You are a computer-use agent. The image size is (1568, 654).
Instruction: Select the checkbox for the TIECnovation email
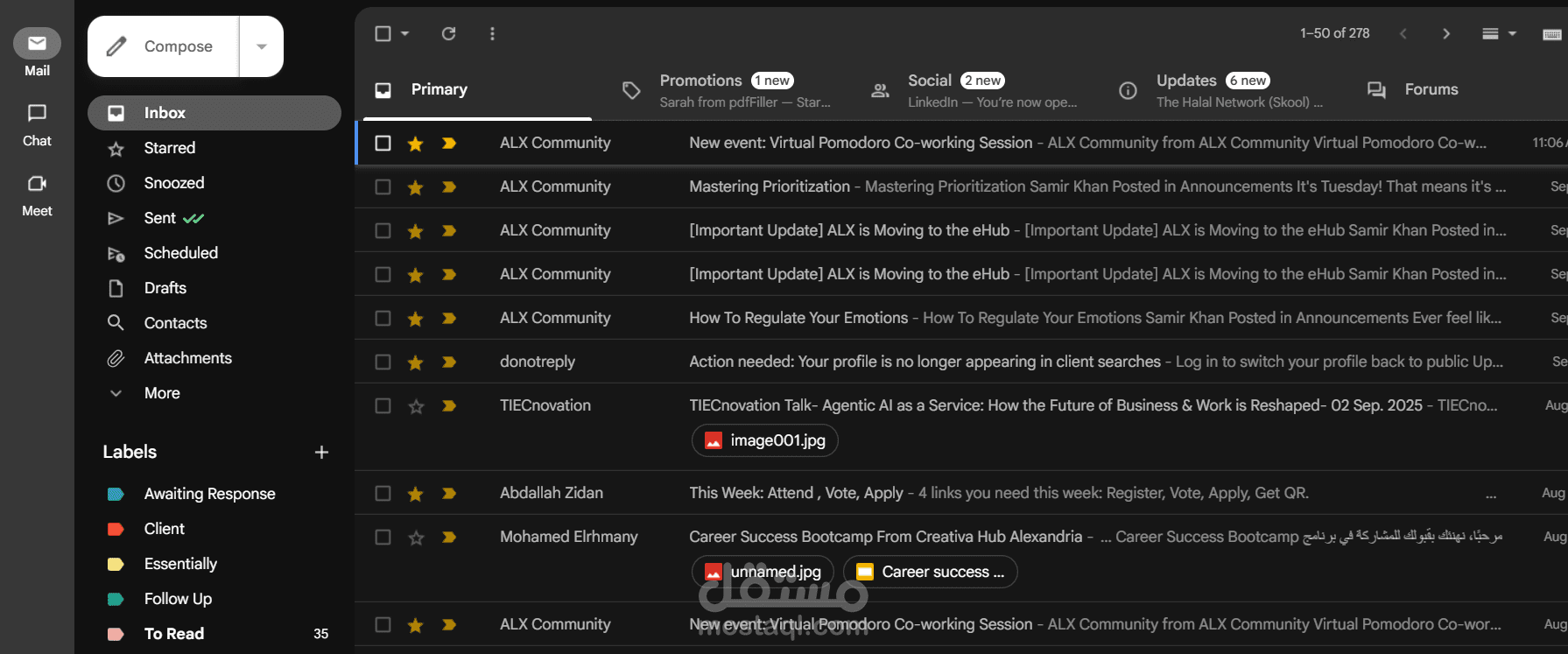(383, 405)
